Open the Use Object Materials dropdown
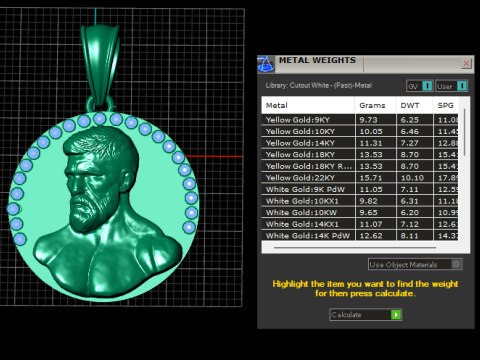This screenshot has height=360, width=480. (x=415, y=264)
